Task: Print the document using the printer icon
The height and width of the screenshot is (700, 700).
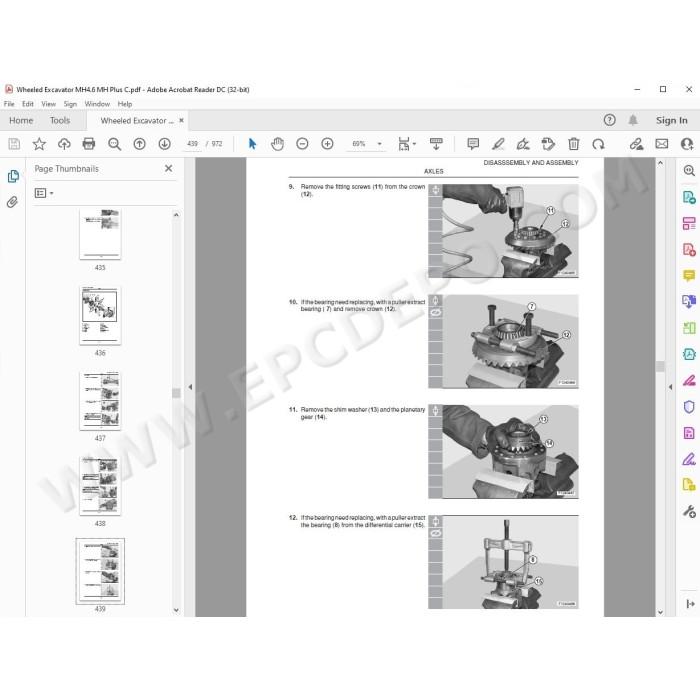Action: tap(89, 144)
